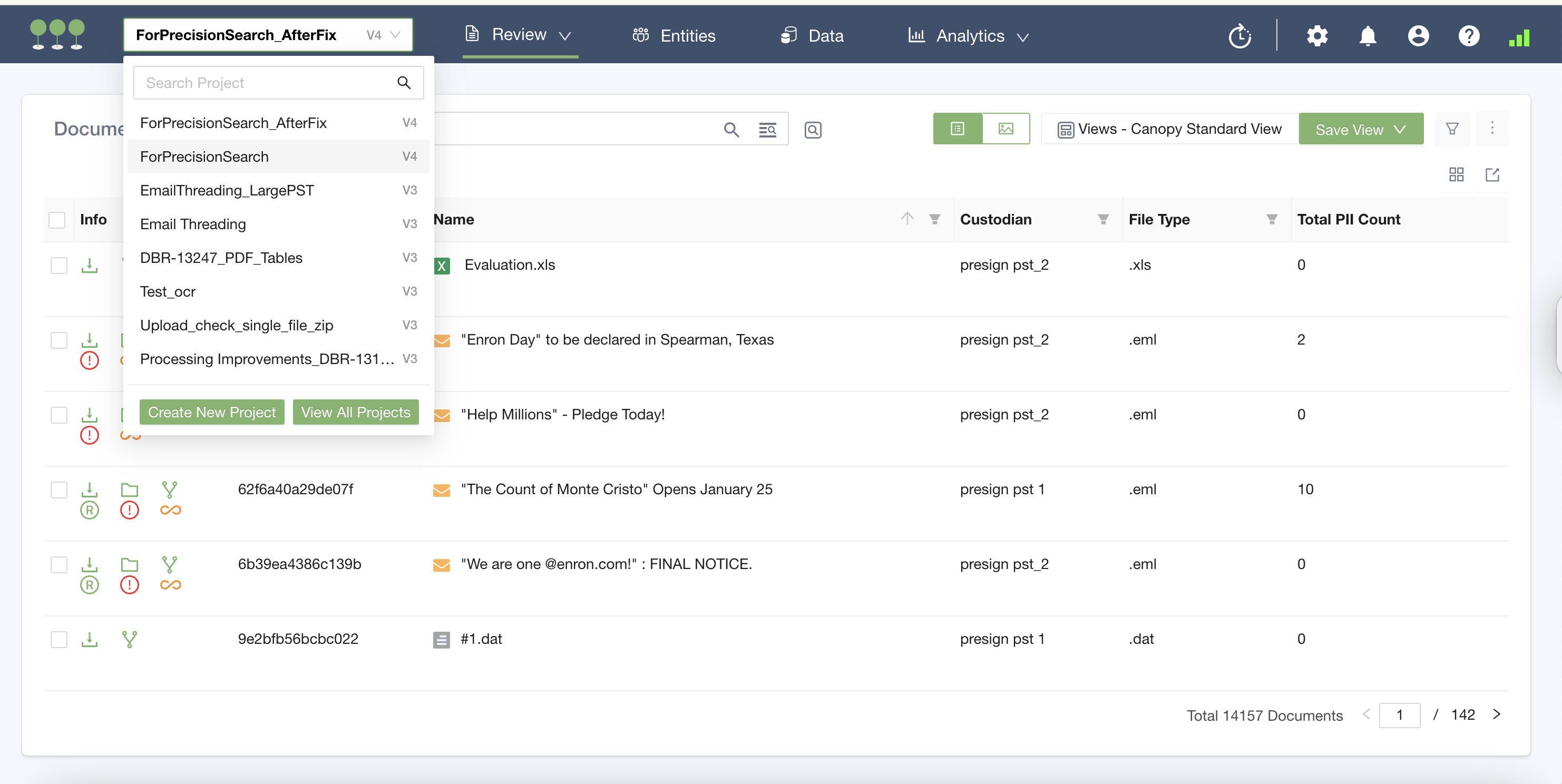Screen dimensions: 1562x784
Task: Click the export icon above the table
Action: coord(1492,175)
